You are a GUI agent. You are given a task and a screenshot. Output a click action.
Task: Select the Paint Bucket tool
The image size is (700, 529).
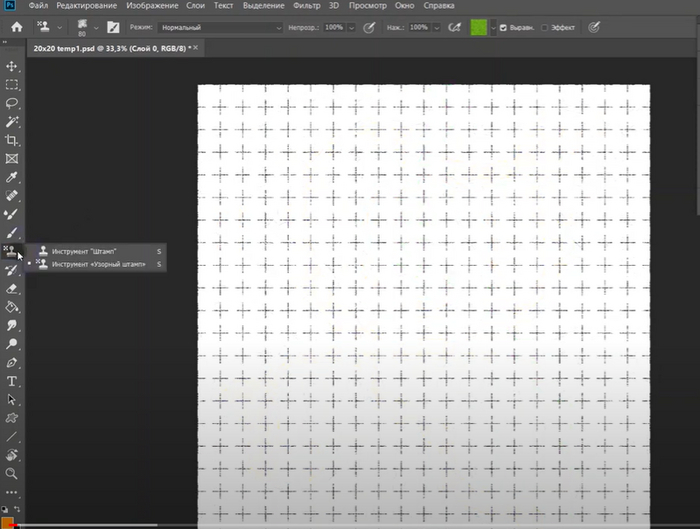click(x=12, y=307)
